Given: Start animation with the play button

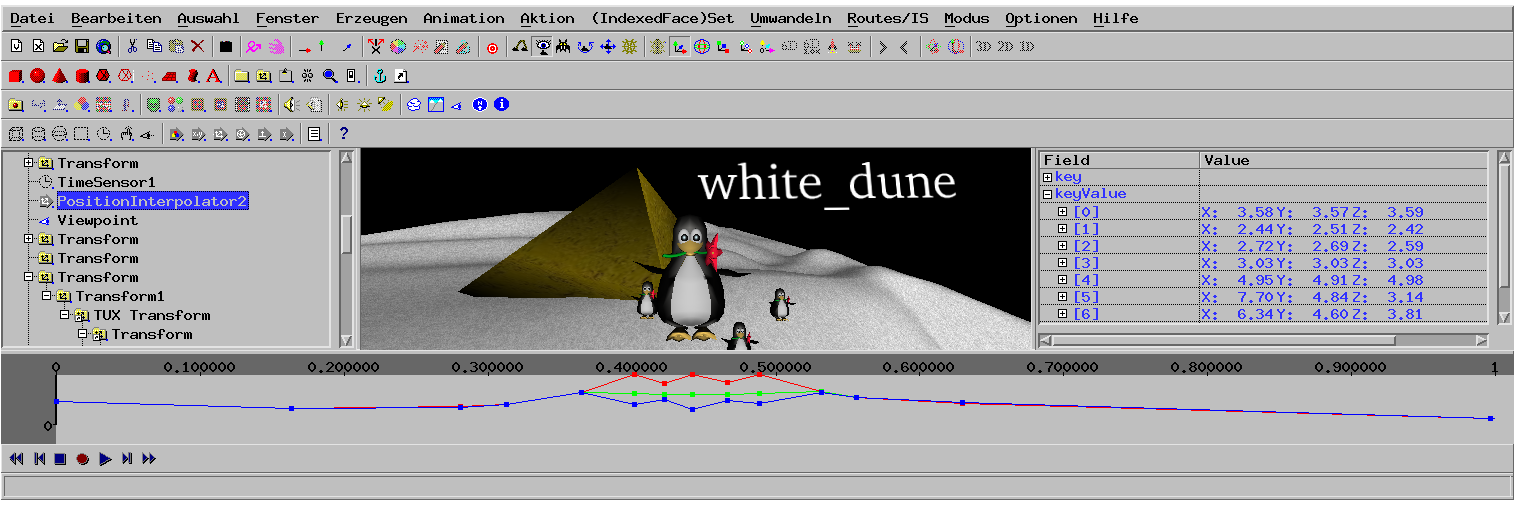Looking at the screenshot, I should coord(105,459).
